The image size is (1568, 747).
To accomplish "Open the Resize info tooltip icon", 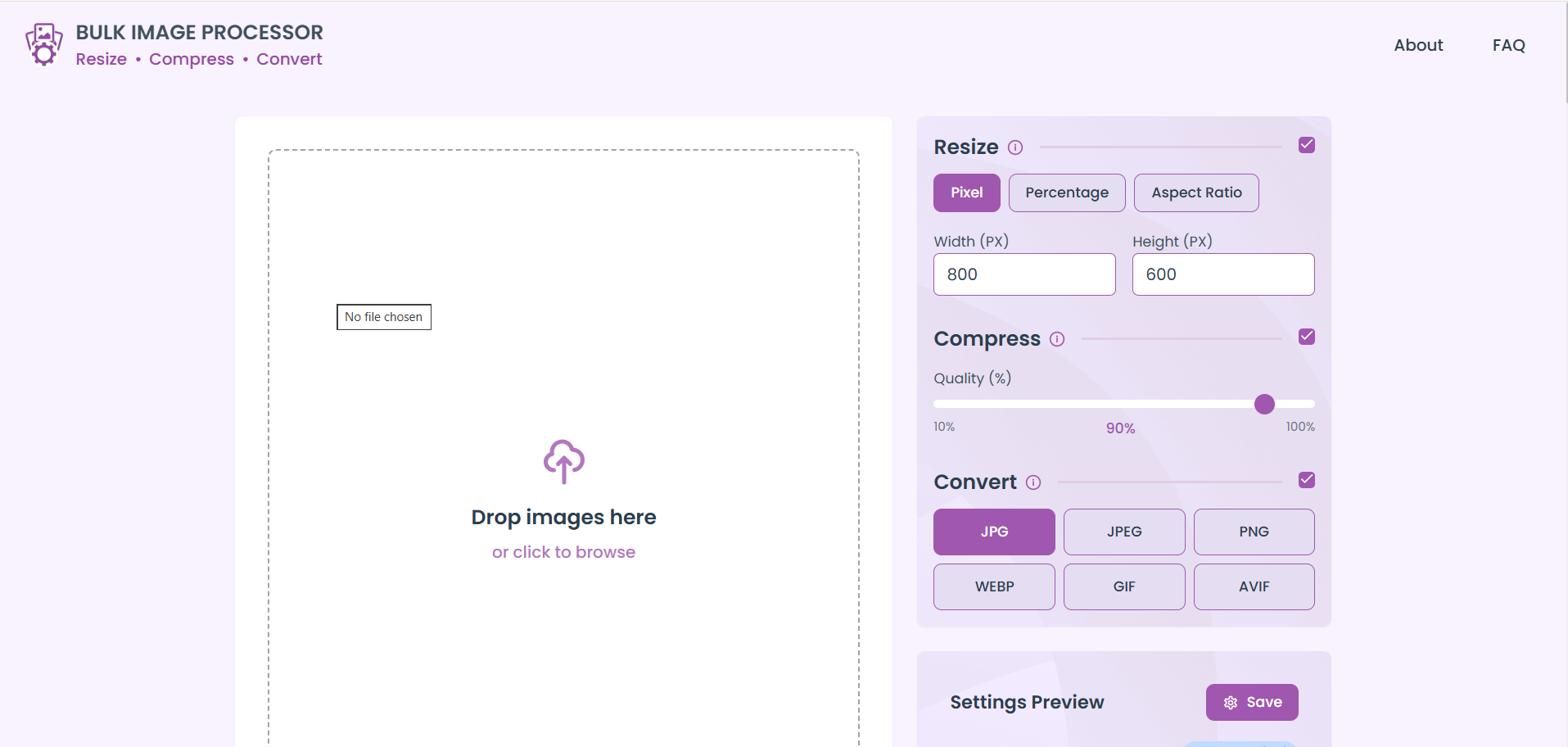I will click(1015, 147).
